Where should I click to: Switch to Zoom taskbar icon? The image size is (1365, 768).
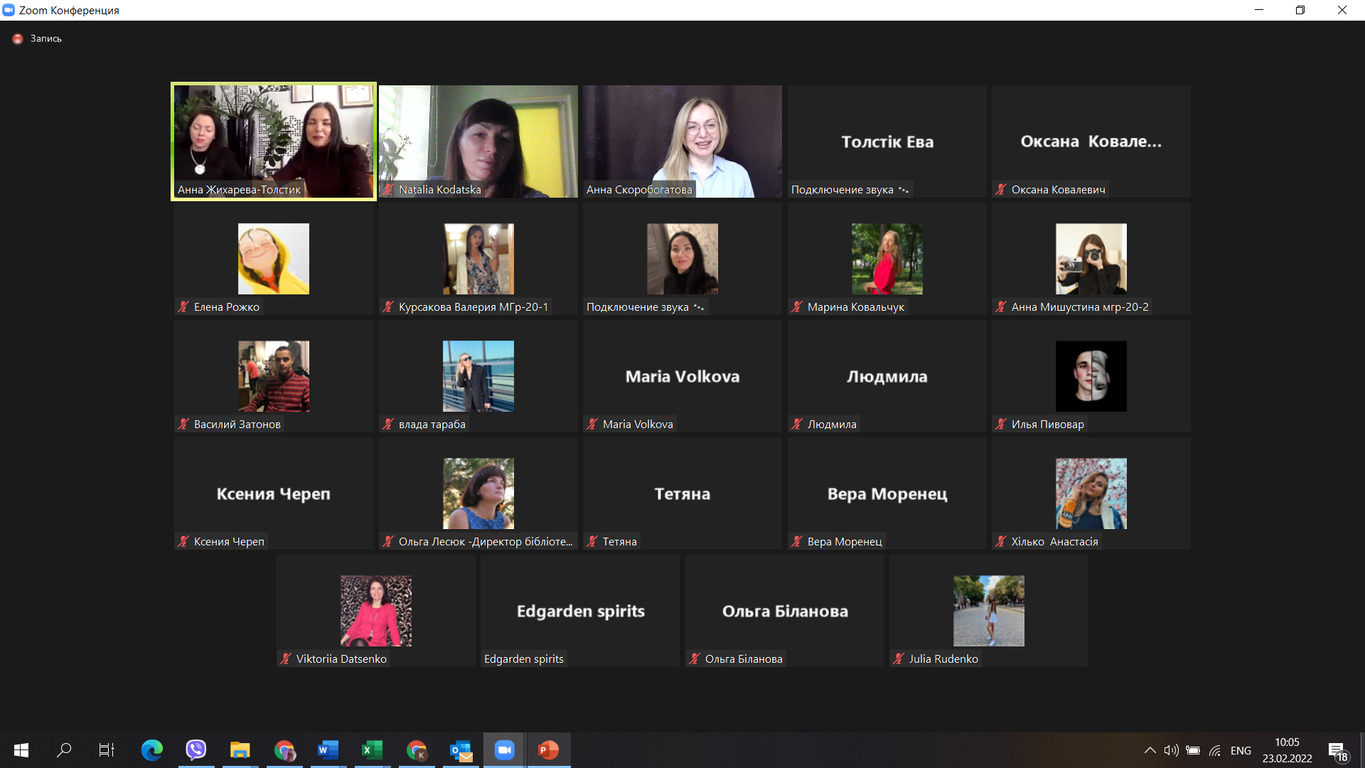click(x=504, y=750)
